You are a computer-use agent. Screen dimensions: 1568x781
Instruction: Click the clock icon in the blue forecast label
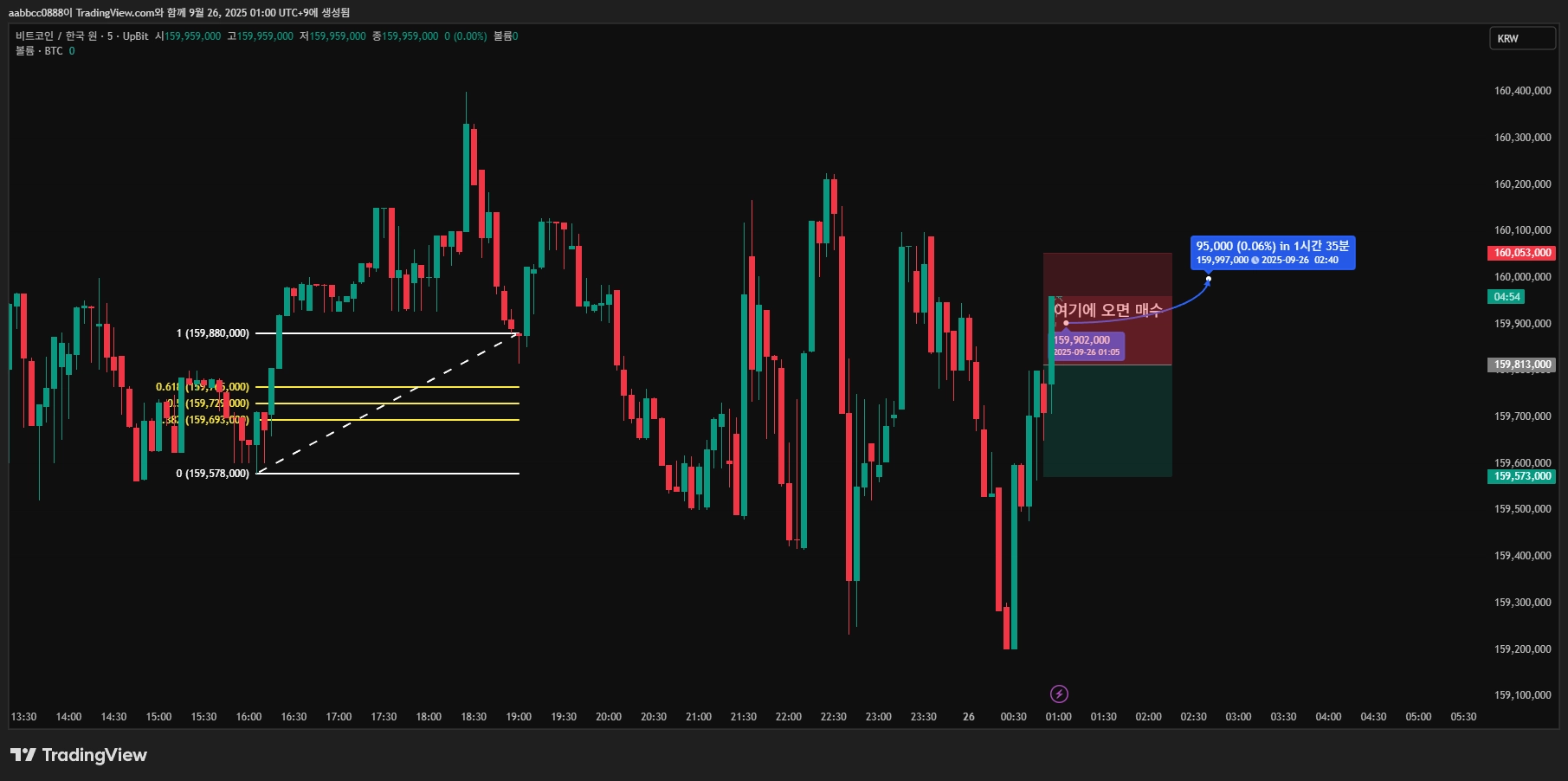coord(1255,260)
